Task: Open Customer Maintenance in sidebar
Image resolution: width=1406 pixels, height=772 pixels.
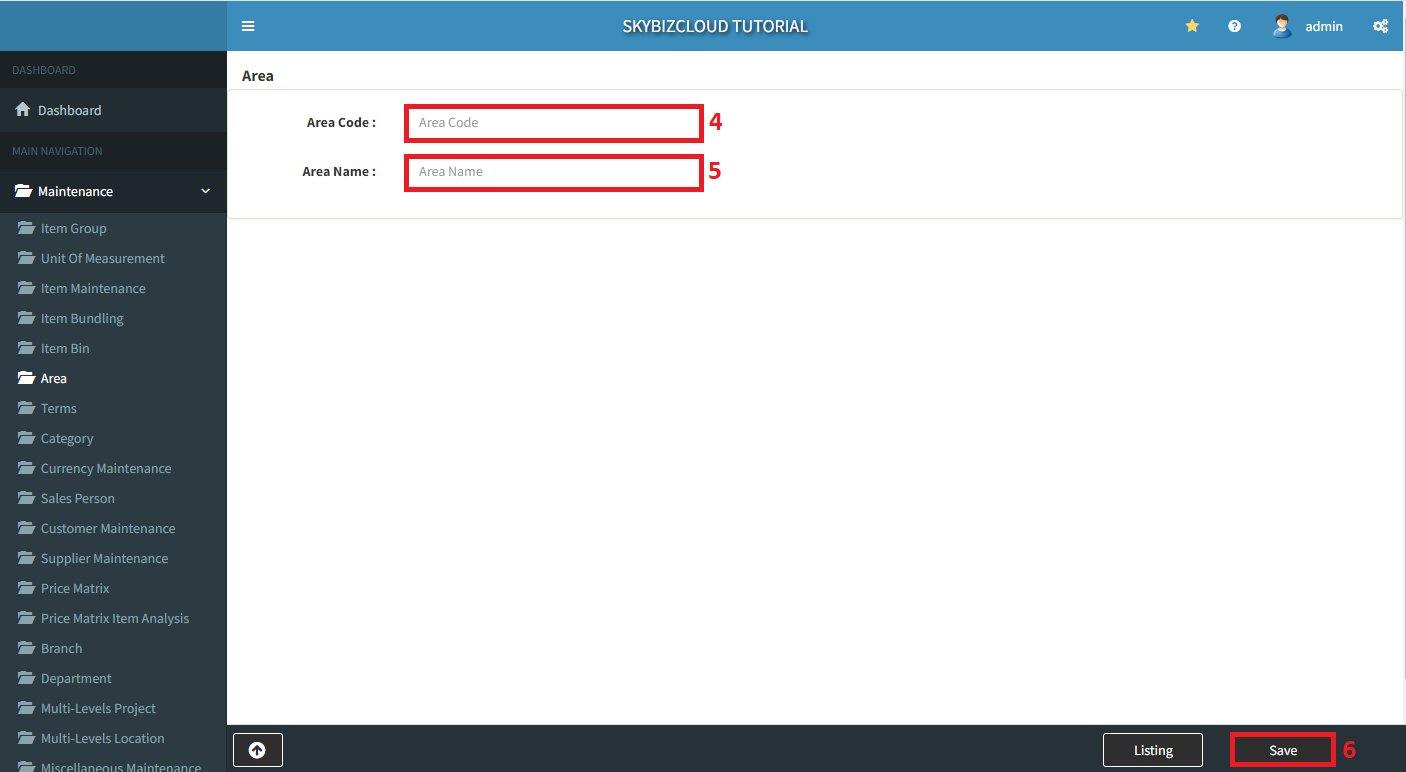Action: click(x=107, y=528)
